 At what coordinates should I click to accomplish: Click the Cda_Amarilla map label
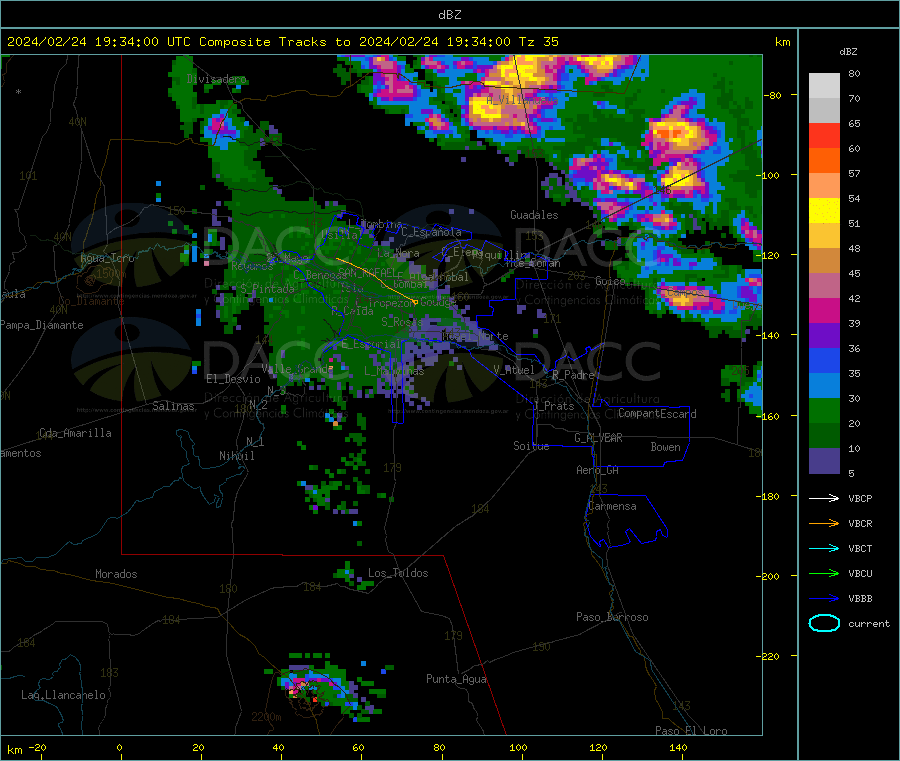click(x=75, y=433)
